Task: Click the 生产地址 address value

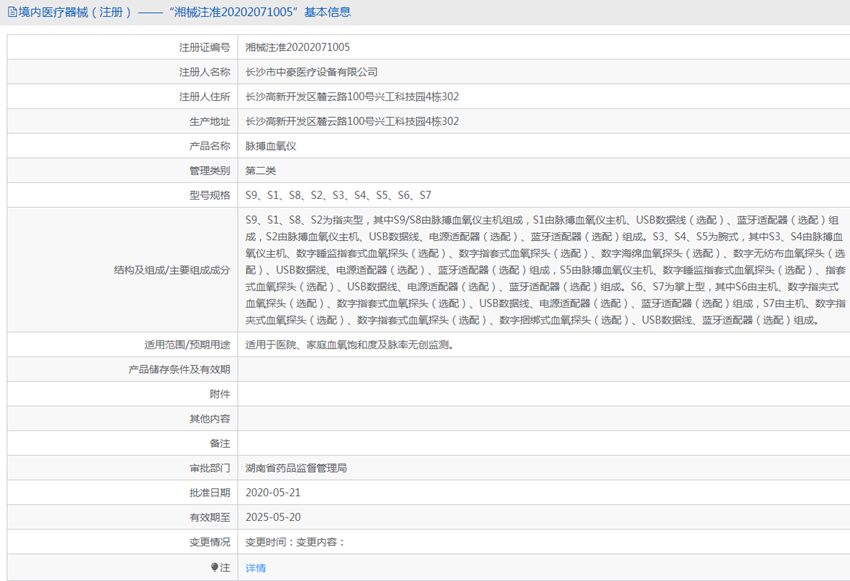Action: 352,121
